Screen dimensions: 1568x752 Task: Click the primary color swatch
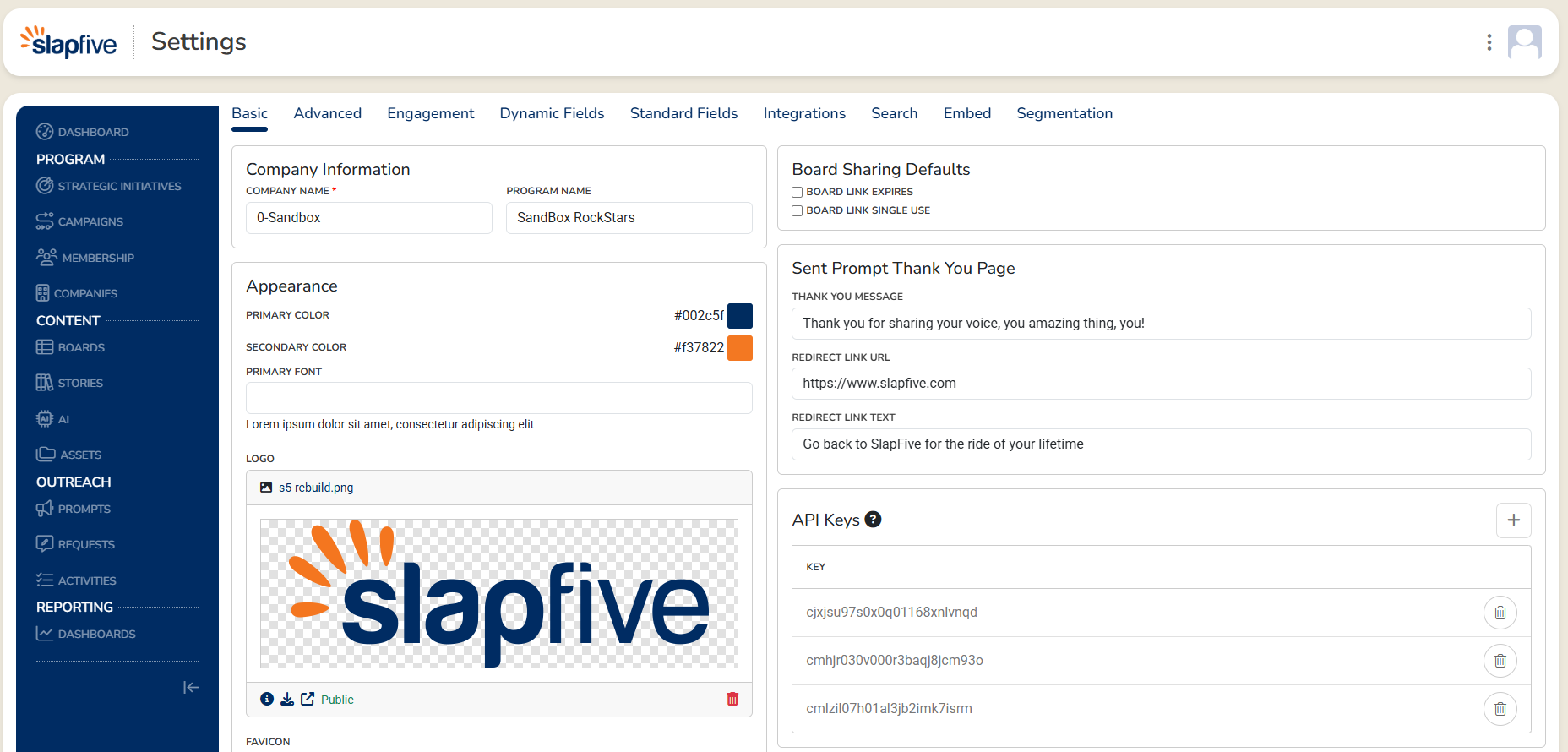point(740,316)
